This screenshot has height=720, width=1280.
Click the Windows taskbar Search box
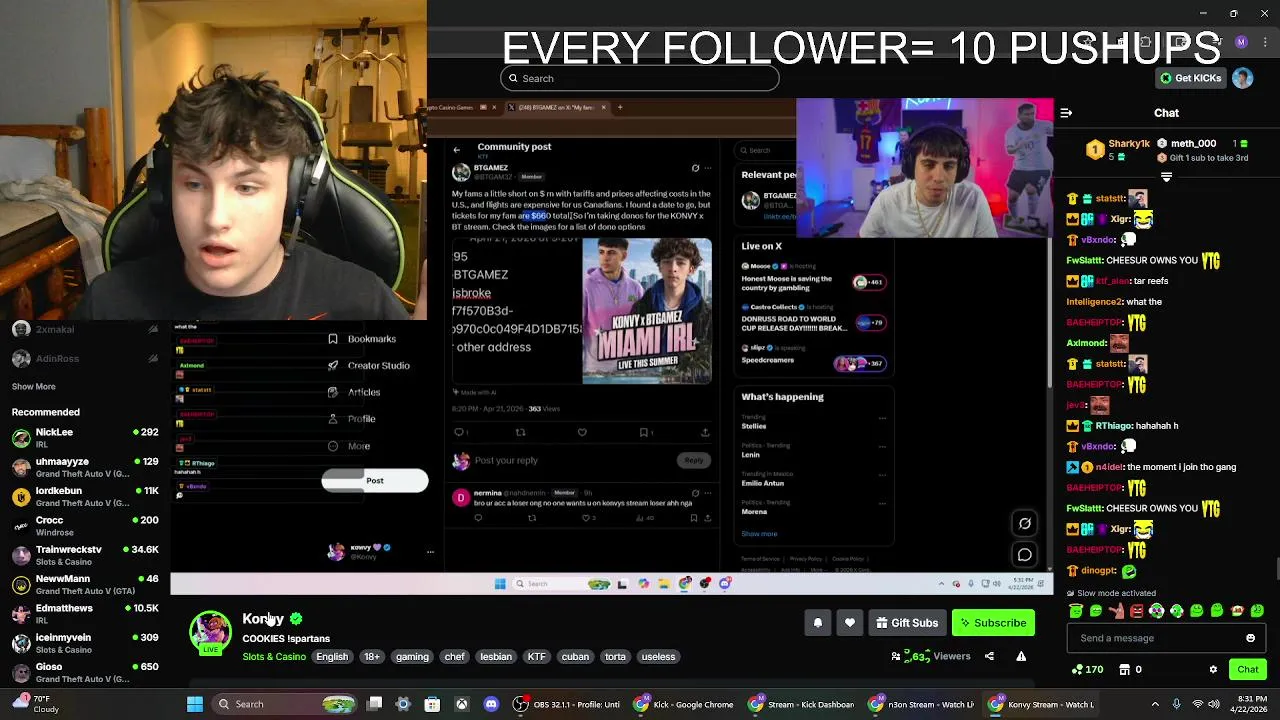pyautogui.click(x=286, y=704)
